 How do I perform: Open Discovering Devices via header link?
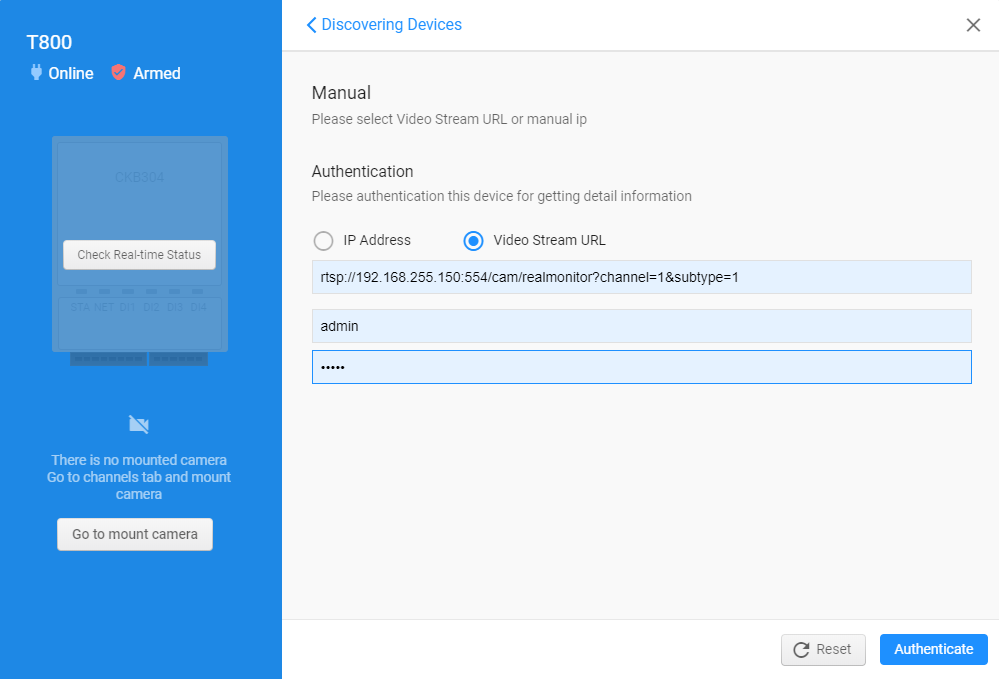(390, 24)
